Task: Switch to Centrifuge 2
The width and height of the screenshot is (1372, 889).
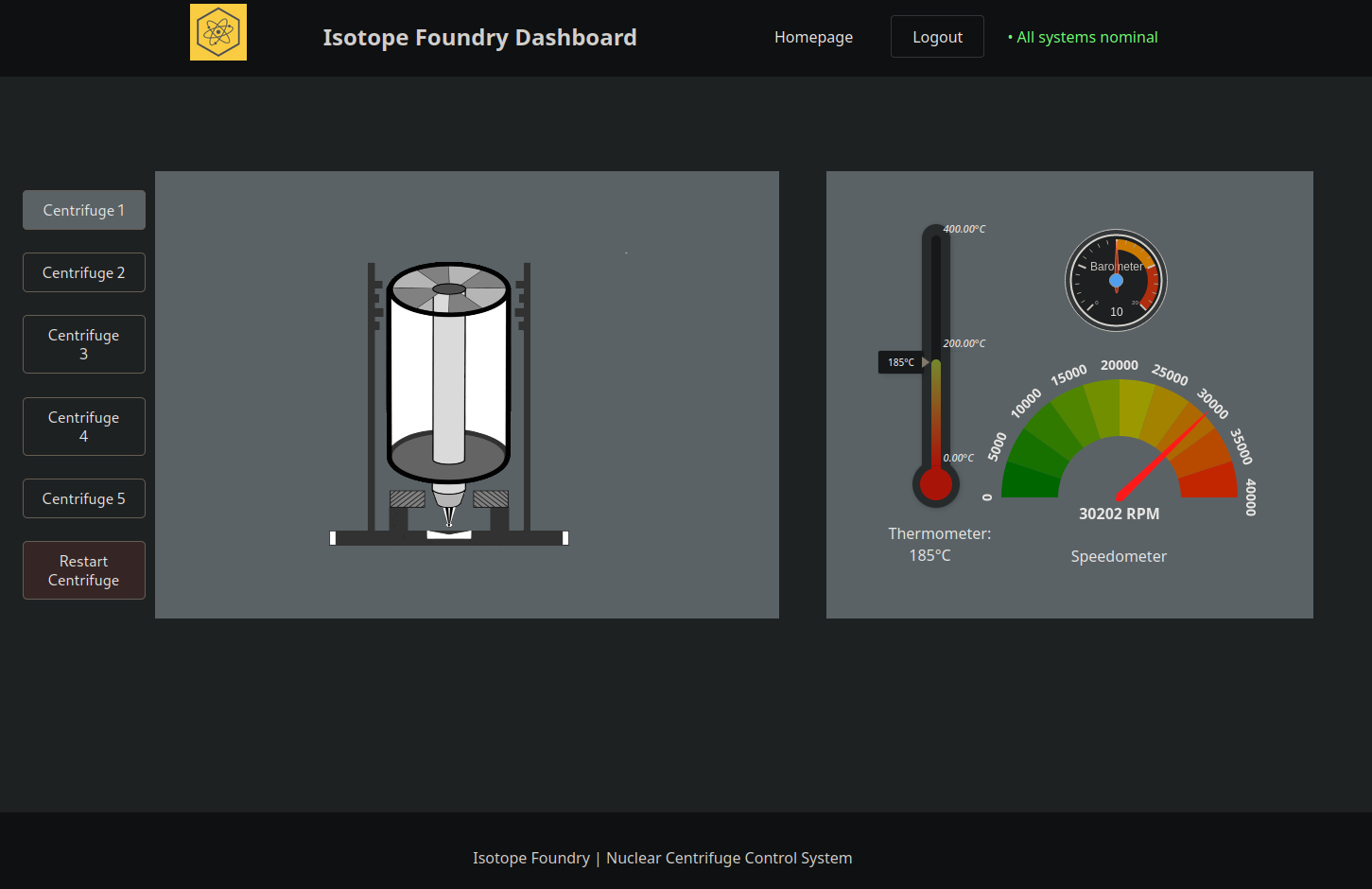Action: coord(84,272)
